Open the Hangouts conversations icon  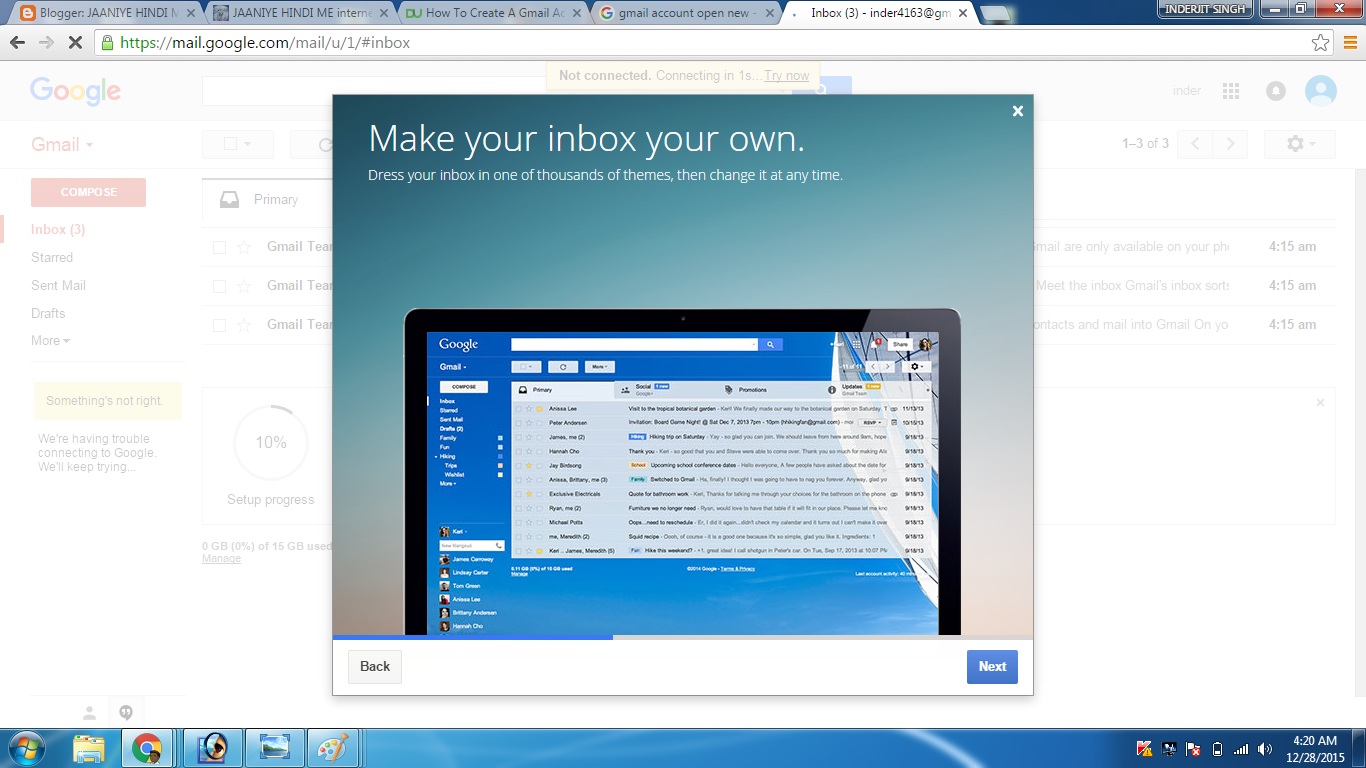[126, 713]
